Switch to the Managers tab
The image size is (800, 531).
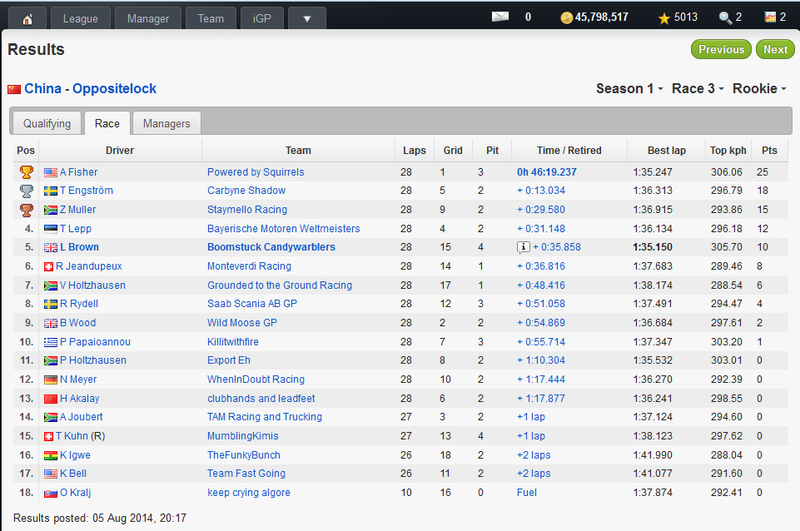pos(167,124)
